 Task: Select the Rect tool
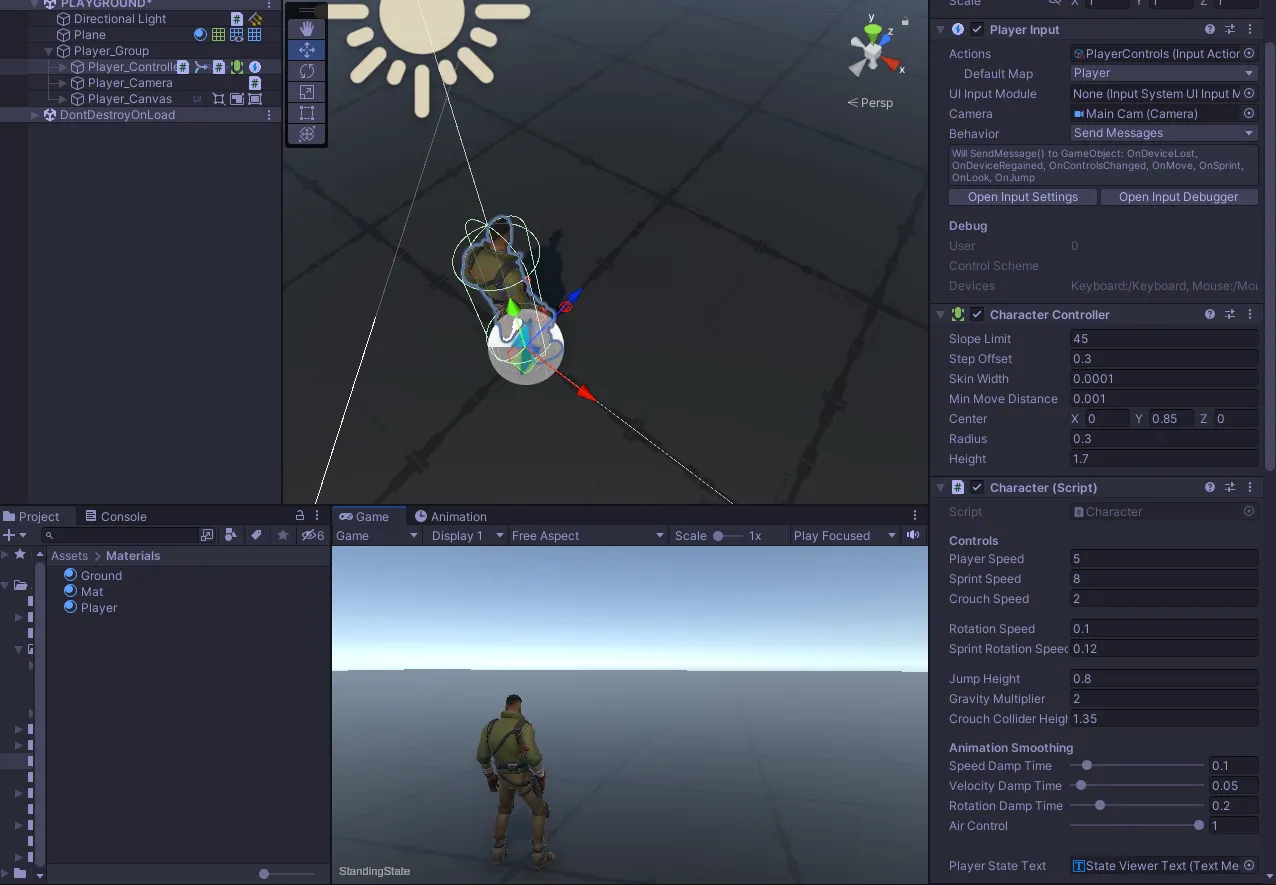(x=307, y=113)
